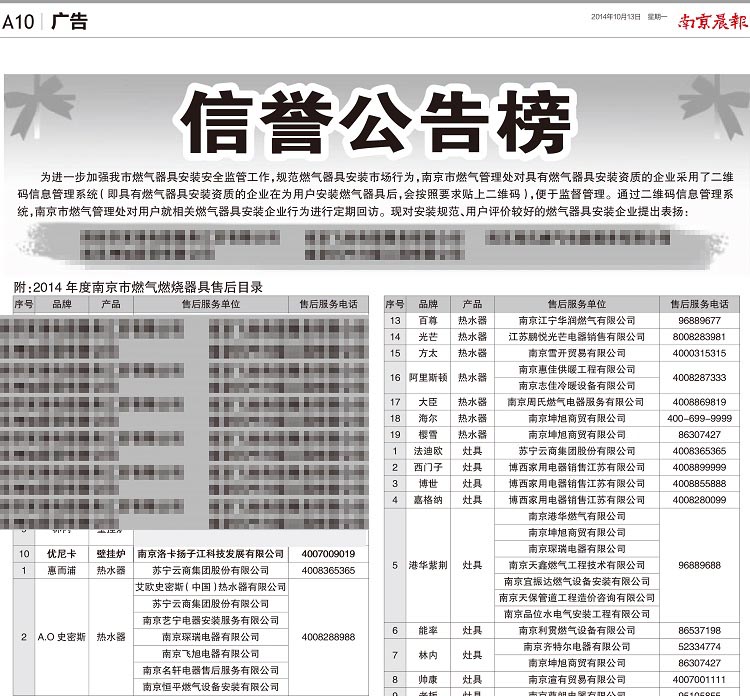
Task: Click the 广告 section label
Action: 69,20
